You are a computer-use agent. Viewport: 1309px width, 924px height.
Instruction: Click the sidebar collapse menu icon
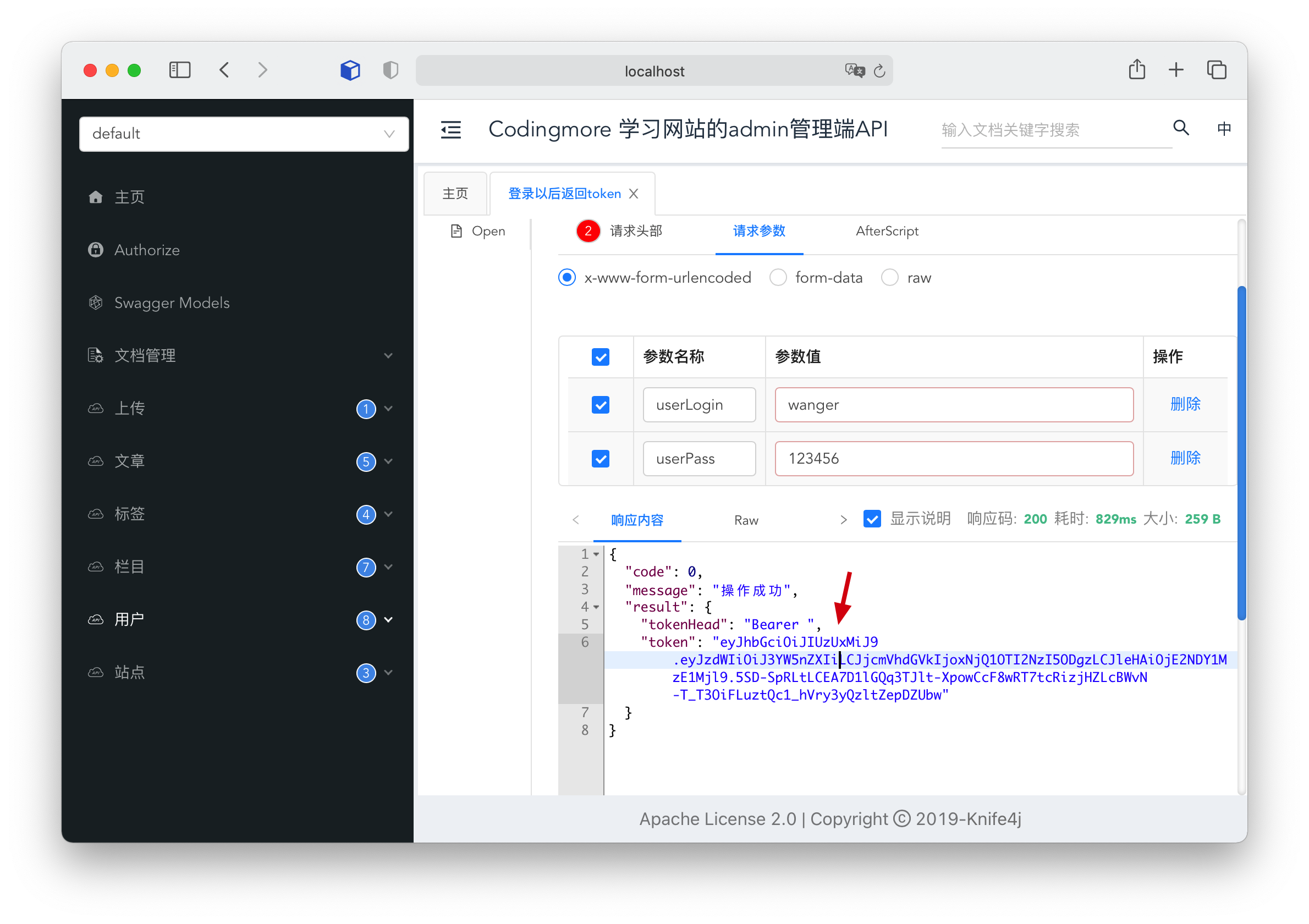click(450, 130)
